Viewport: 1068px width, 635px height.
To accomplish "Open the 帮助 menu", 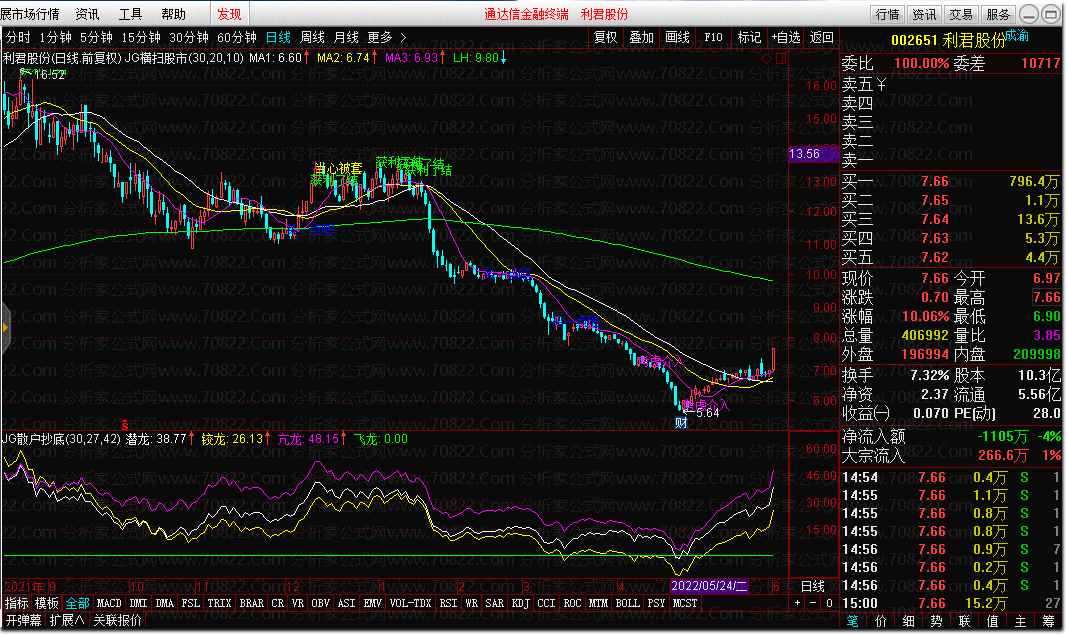I will point(173,14).
